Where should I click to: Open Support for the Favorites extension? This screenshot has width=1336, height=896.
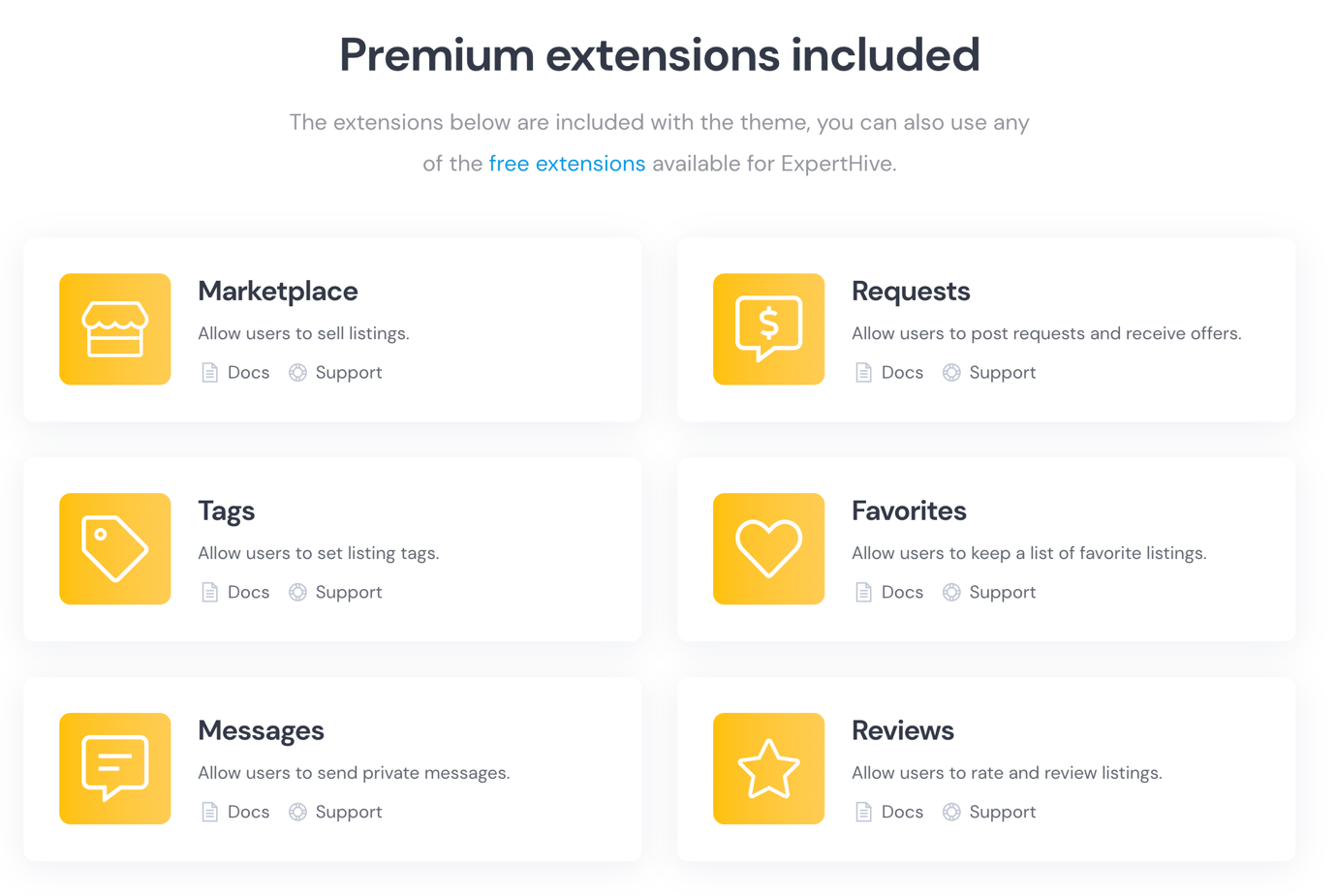989,593
